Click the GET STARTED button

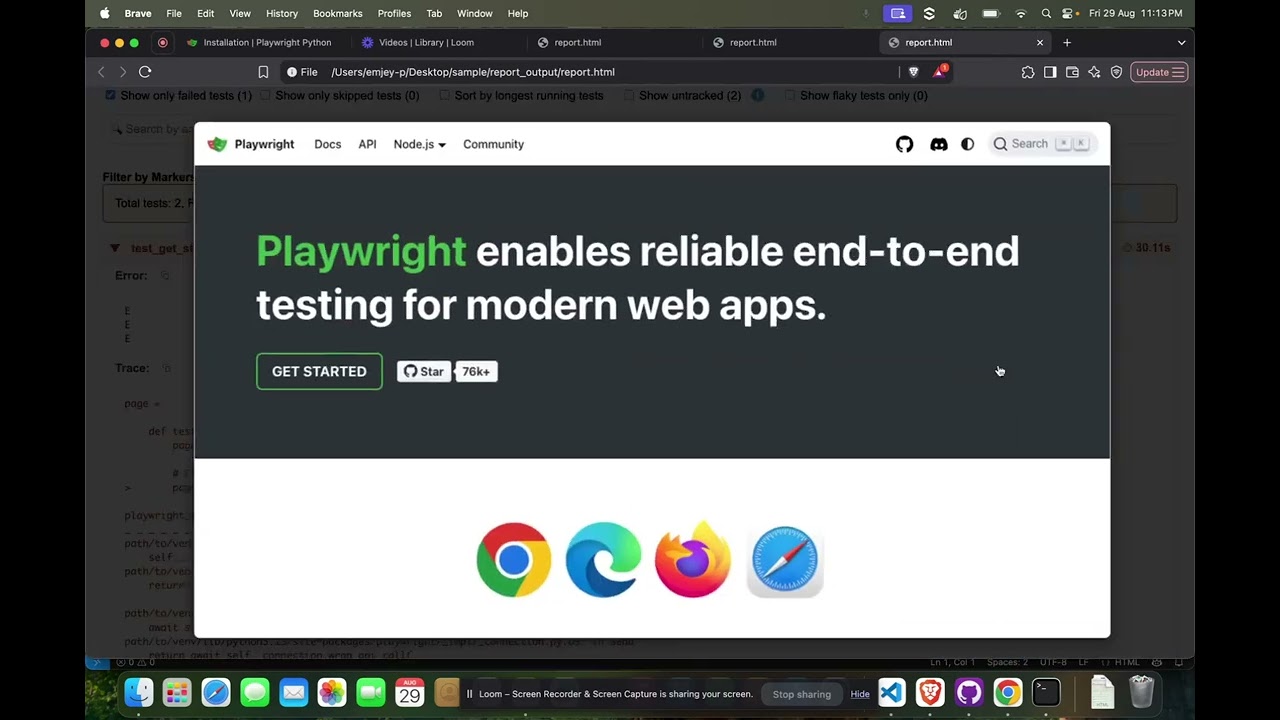pos(319,371)
